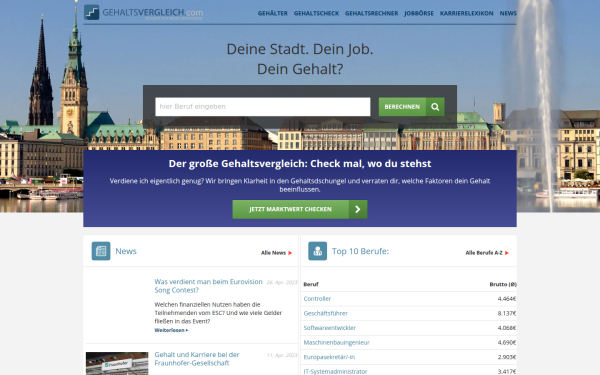Open the Europasekretär/-in job link
The image size is (600, 375).
click(329, 357)
